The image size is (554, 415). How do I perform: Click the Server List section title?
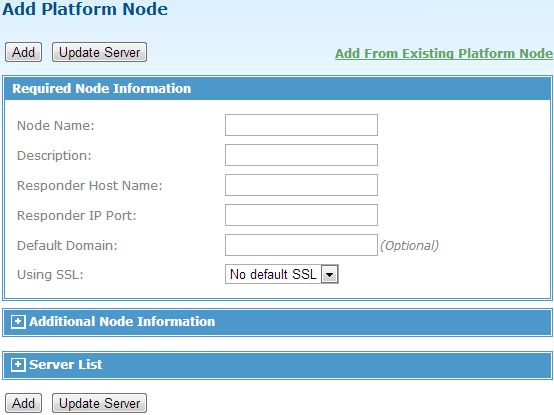click(x=66, y=364)
